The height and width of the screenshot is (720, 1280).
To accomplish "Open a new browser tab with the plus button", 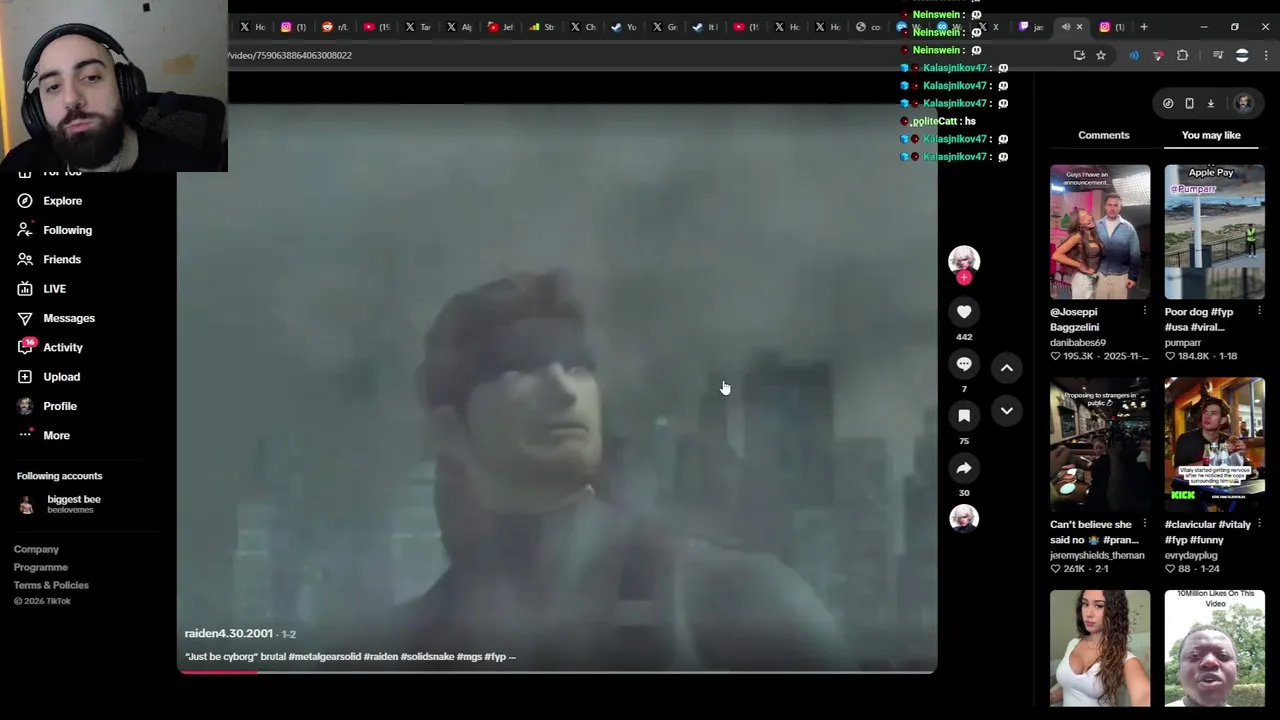I will (x=1145, y=27).
